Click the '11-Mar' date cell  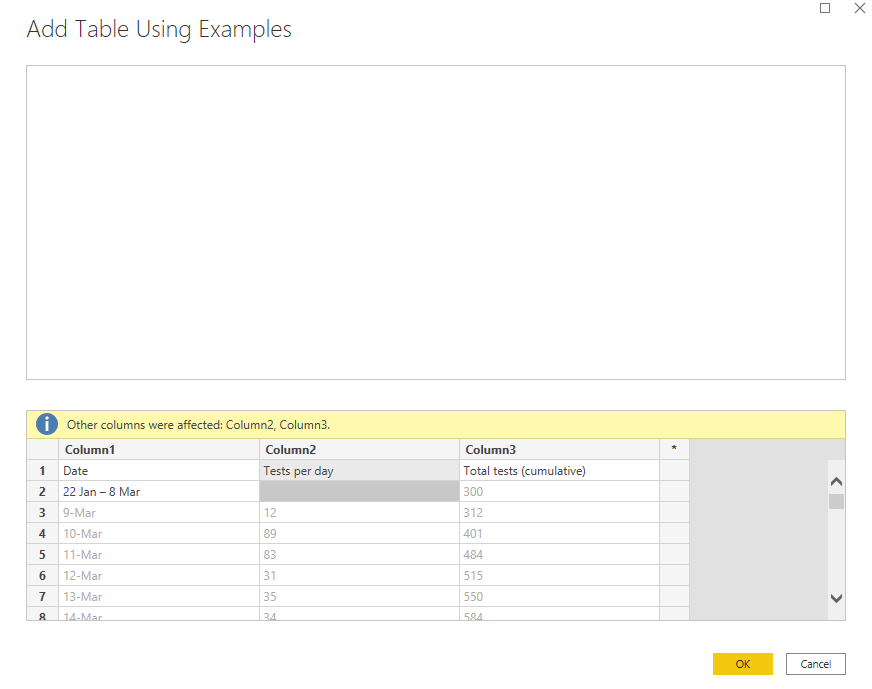coord(158,555)
